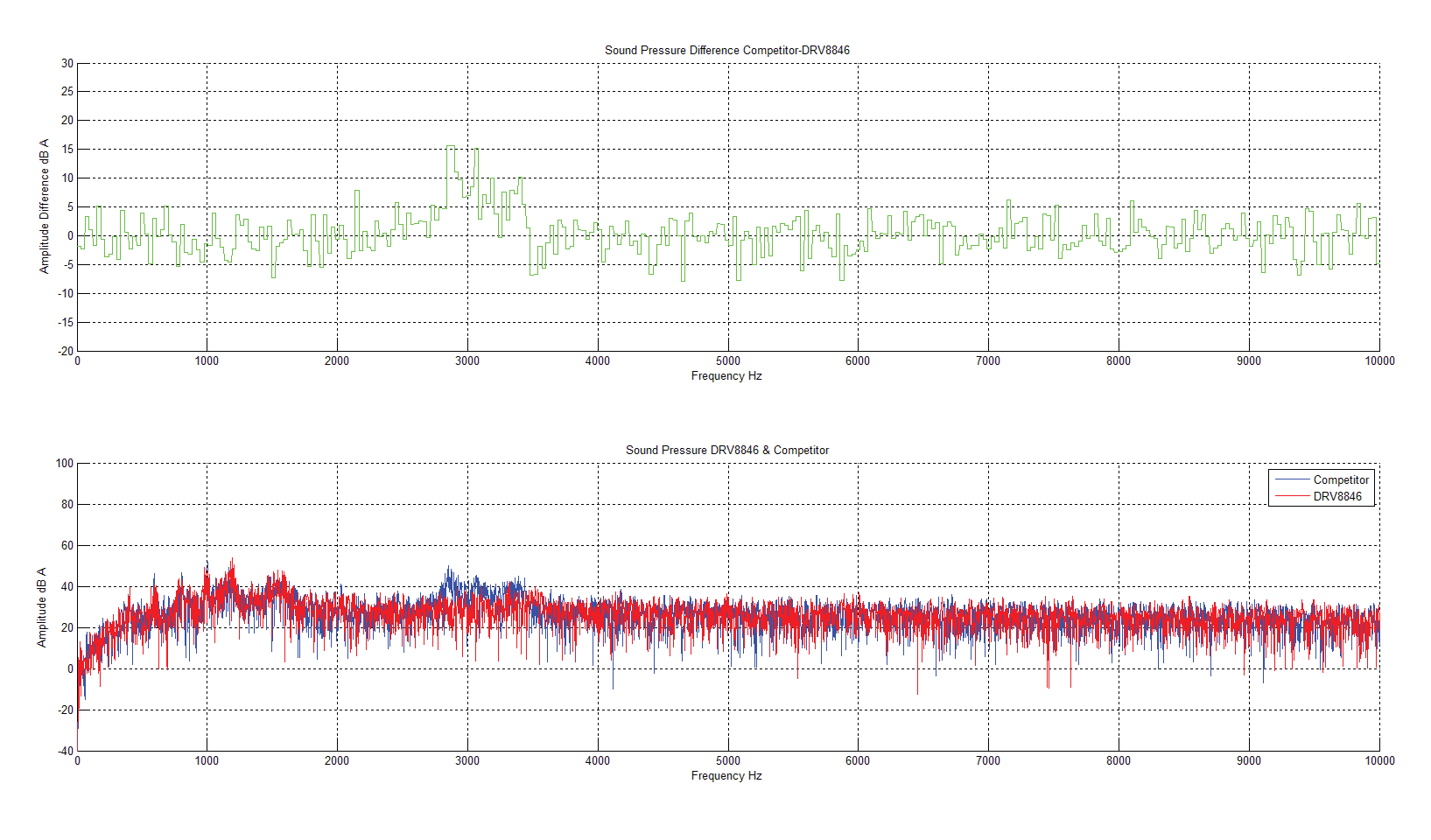
Task: Click the top plot's 'Frequency Hz' x-axis label
Action: click(x=726, y=375)
